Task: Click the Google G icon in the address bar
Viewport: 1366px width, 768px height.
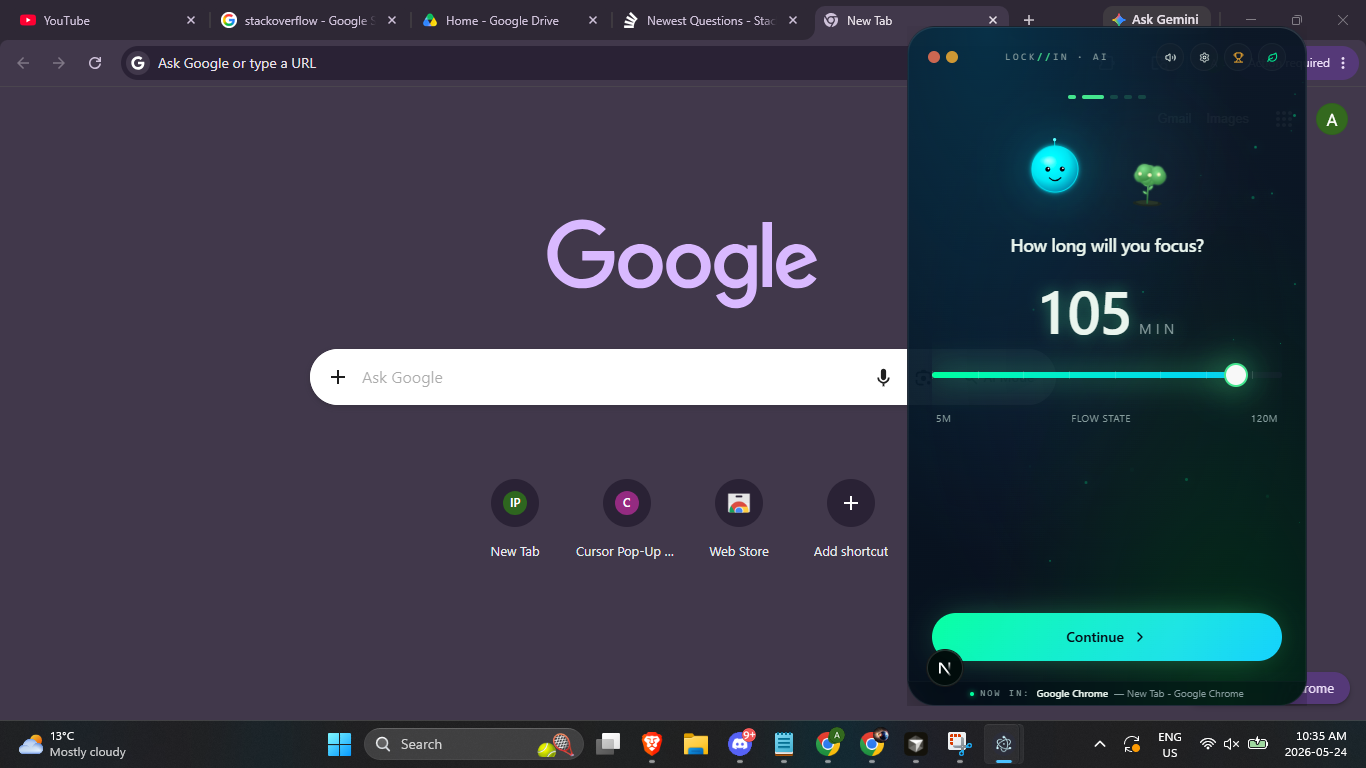Action: point(139,63)
